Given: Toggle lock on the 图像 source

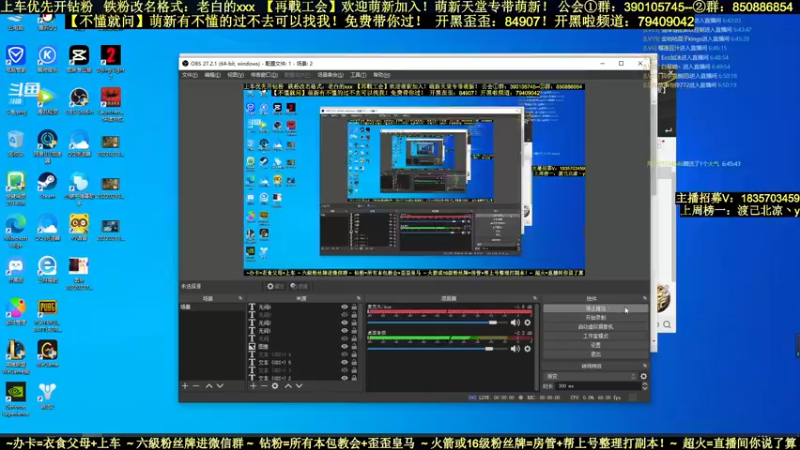Looking at the screenshot, I should tap(354, 346).
